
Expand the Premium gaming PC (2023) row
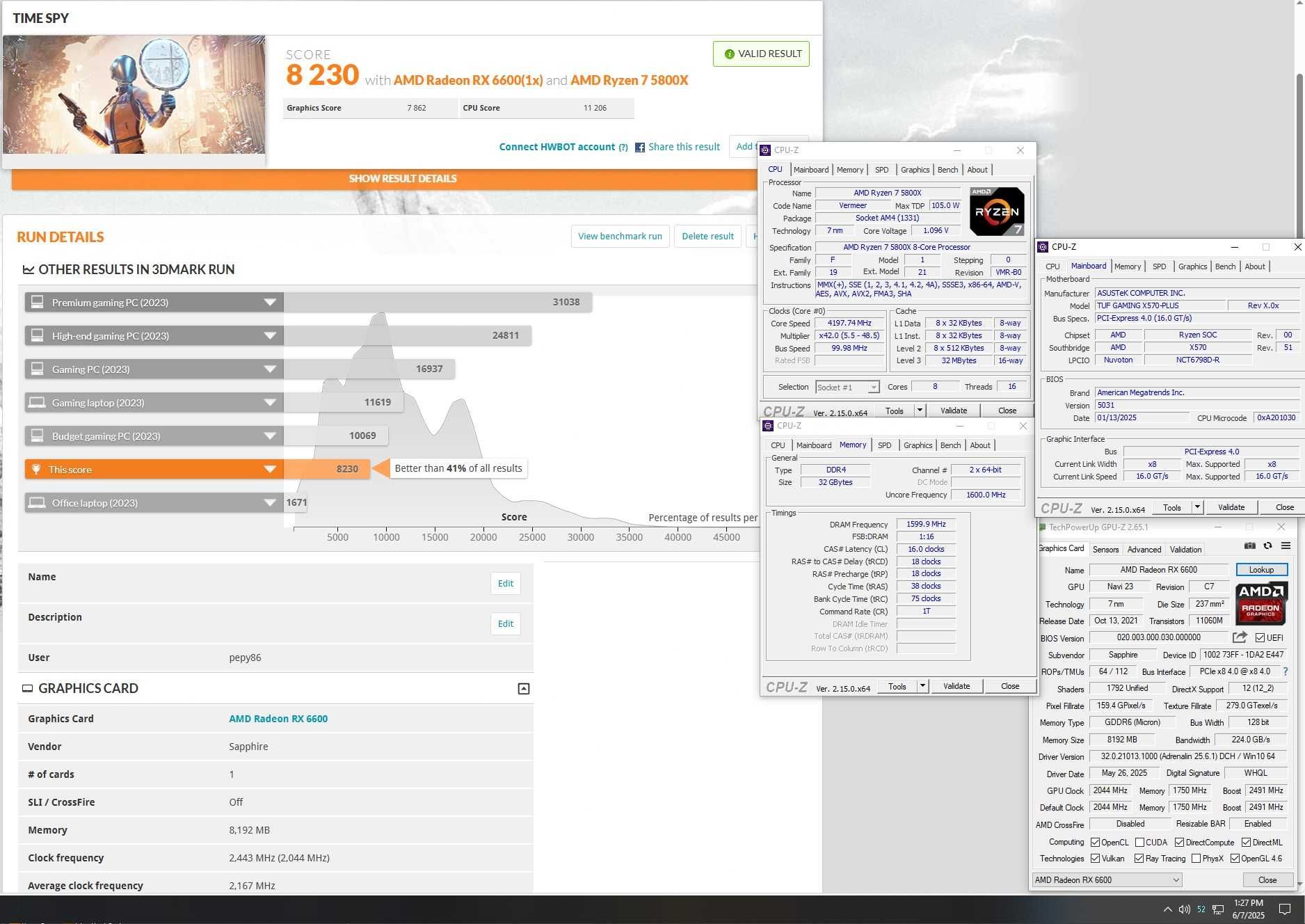[x=270, y=302]
